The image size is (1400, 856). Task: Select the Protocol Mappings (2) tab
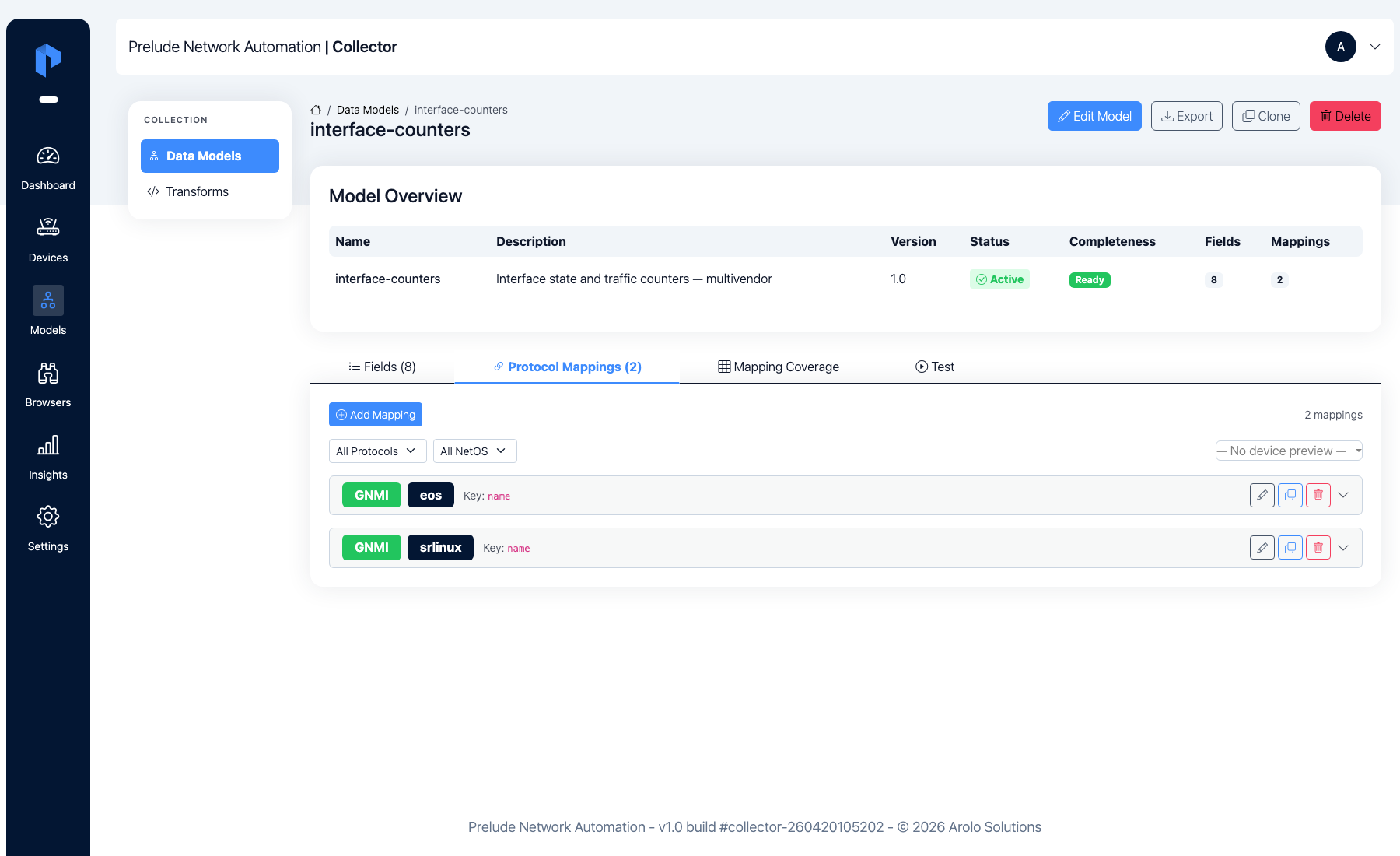tap(567, 367)
